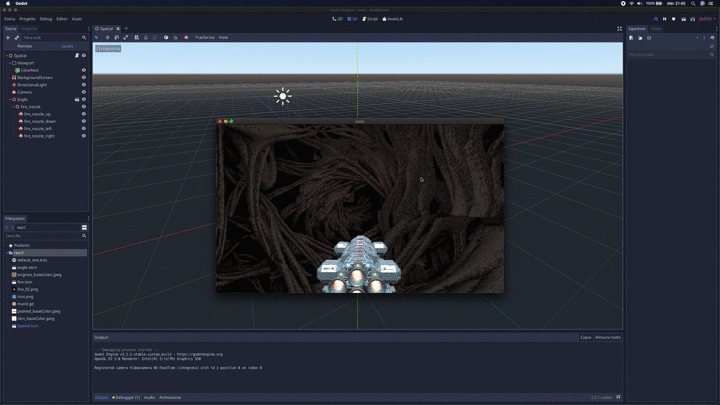The image size is (720, 405).
Task: Collapse the res:// folder
Action: [x=6, y=253]
